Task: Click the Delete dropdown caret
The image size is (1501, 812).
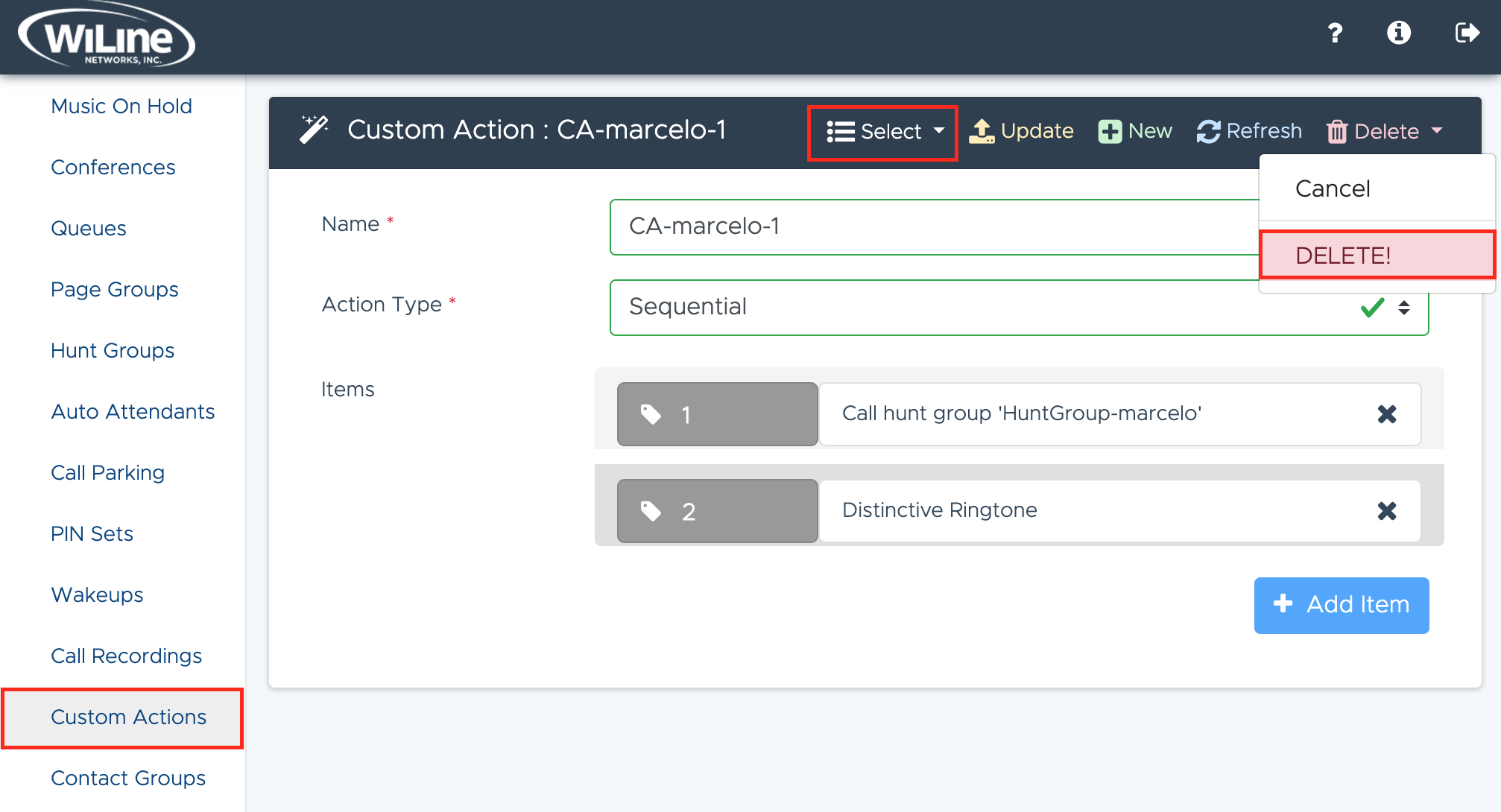Action: click(1437, 131)
